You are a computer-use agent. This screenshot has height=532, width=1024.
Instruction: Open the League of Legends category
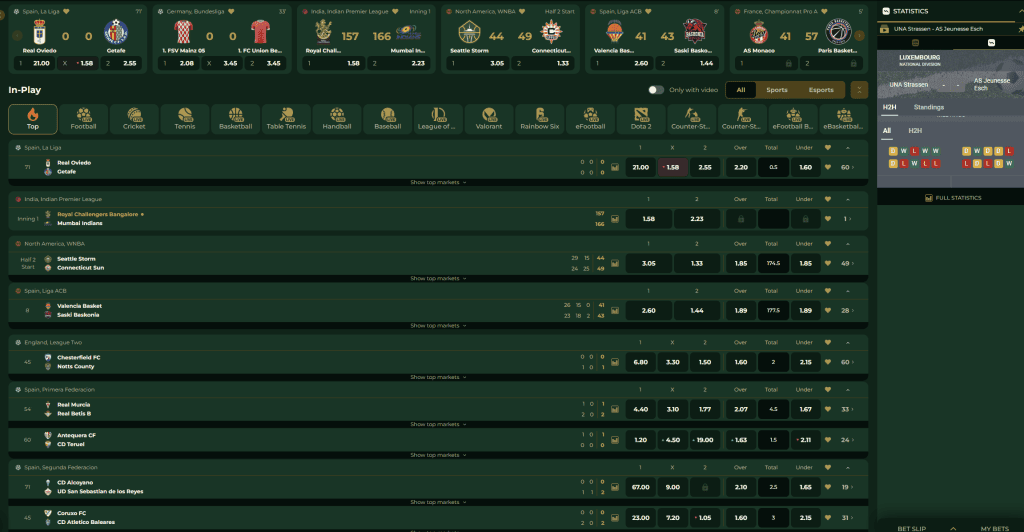(x=438, y=119)
